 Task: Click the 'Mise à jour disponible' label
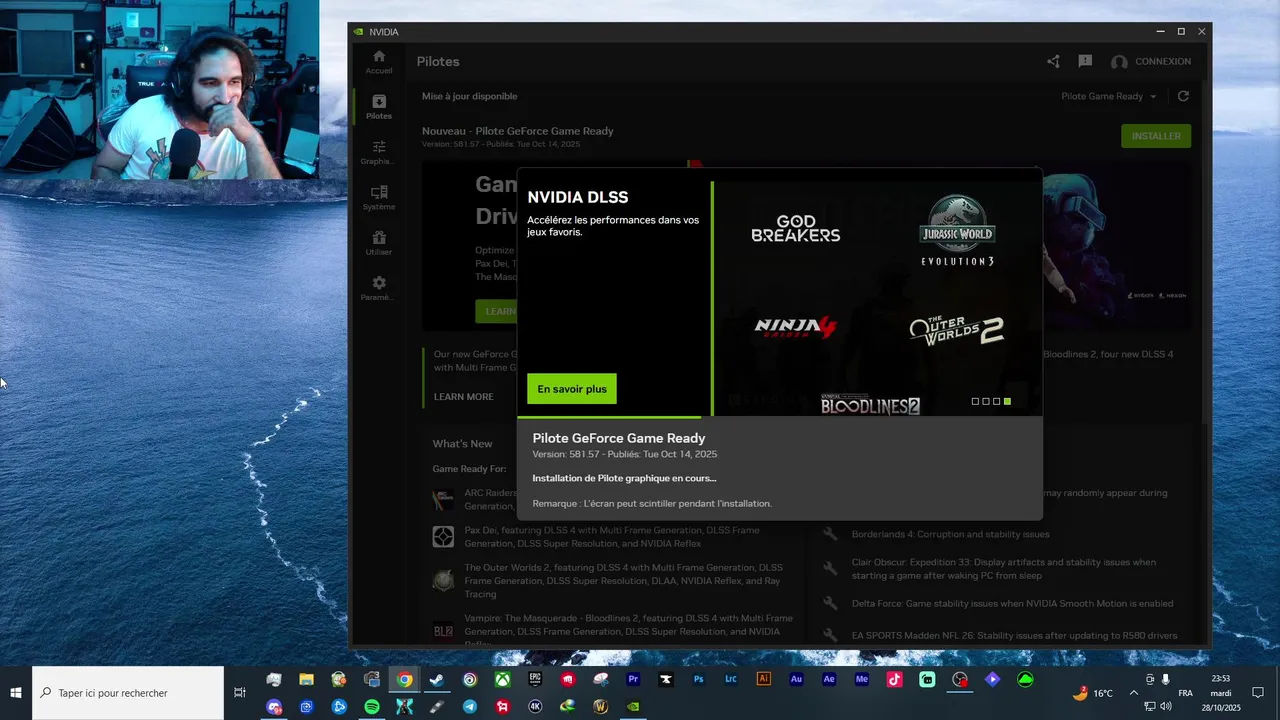point(470,96)
